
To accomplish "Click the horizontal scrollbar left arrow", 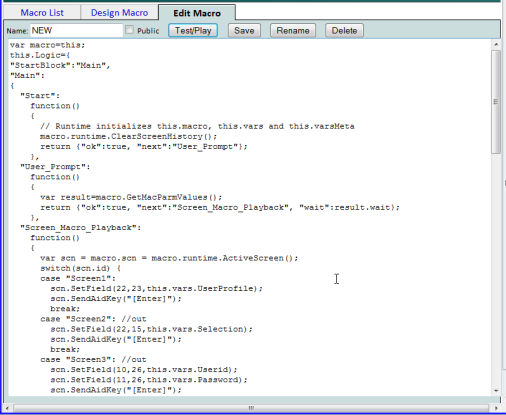I will 7,408.
